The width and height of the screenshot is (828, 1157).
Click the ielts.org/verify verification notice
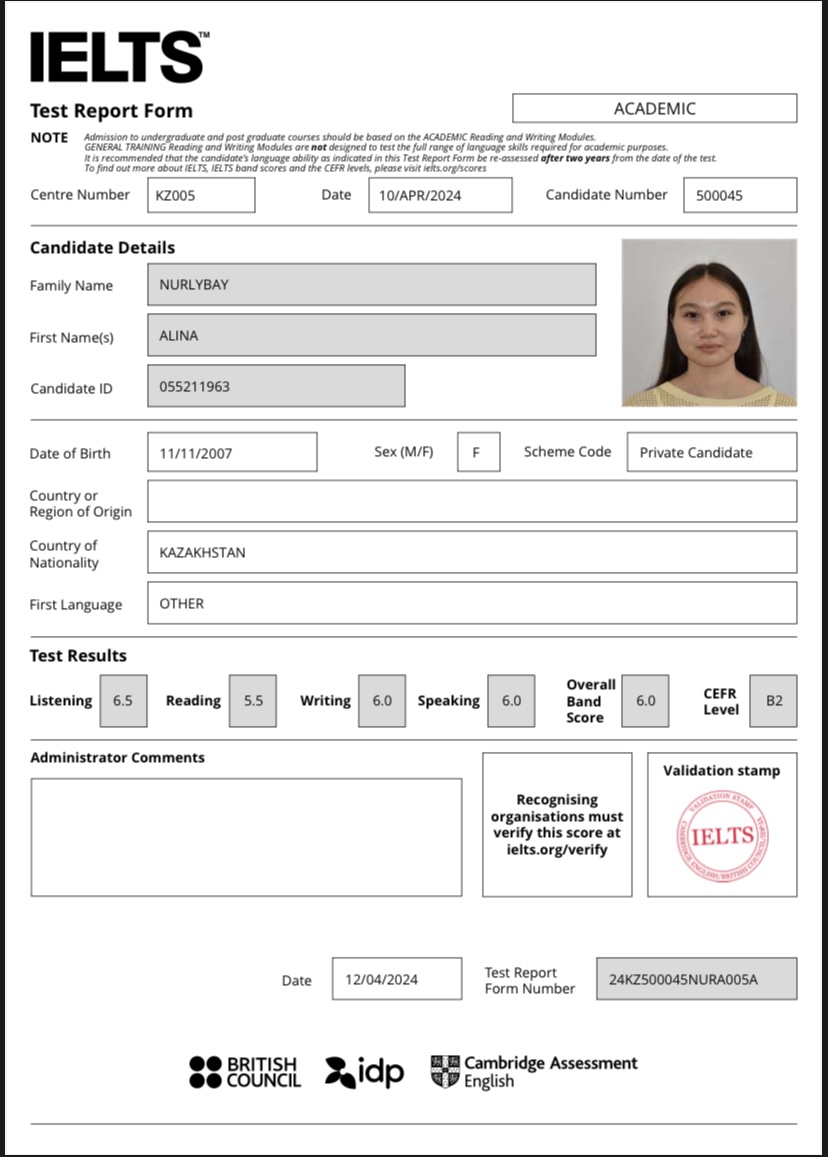point(557,825)
